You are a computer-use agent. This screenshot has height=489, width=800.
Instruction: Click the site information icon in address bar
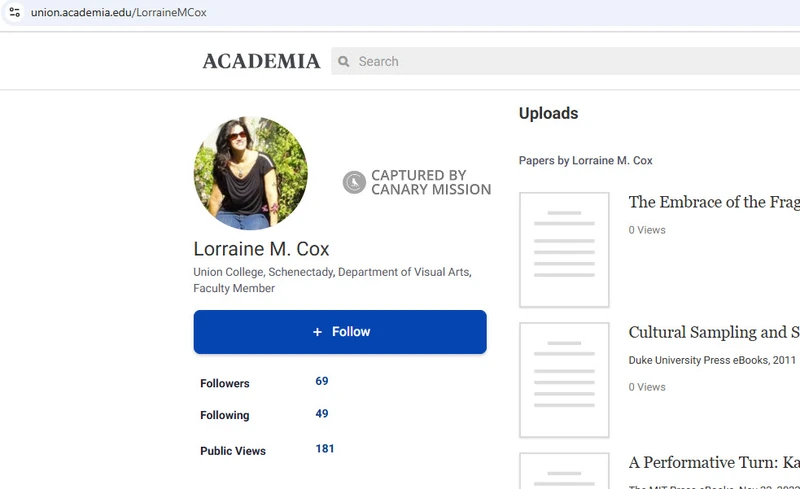click(x=14, y=12)
